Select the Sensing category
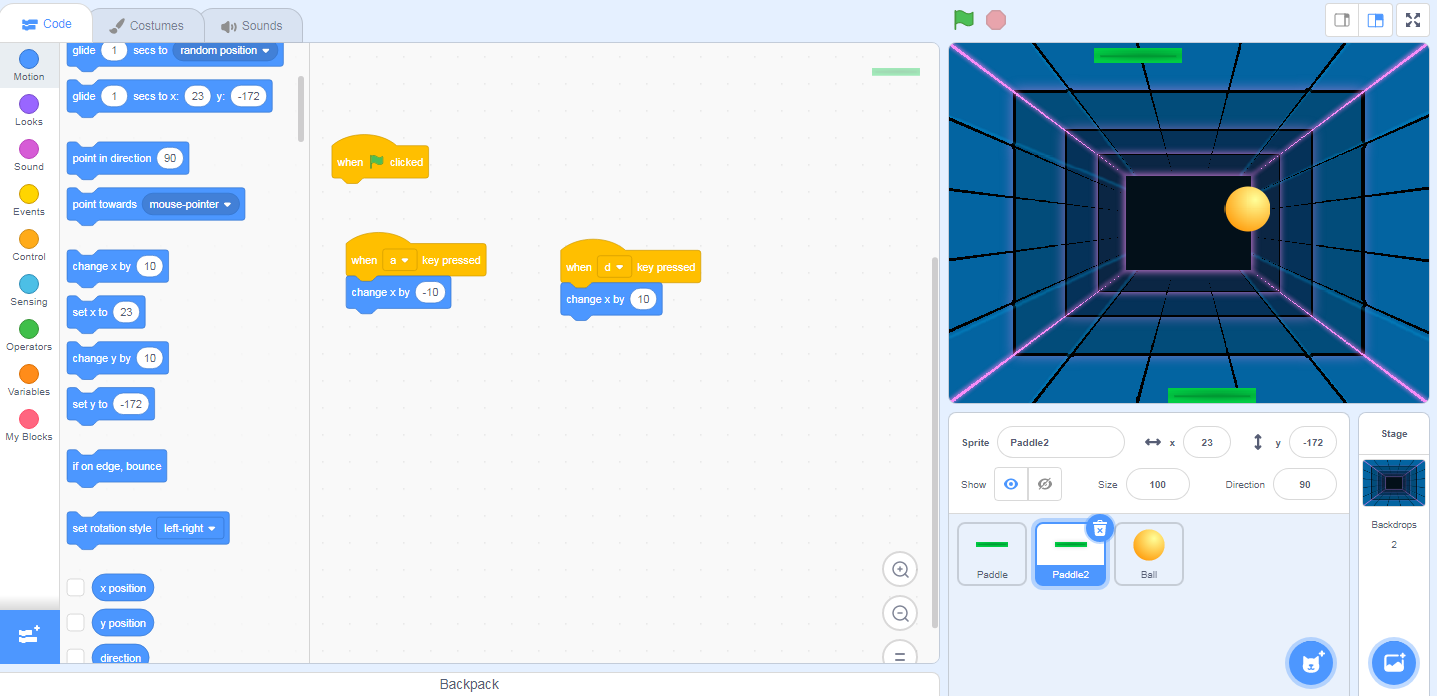 [x=29, y=290]
